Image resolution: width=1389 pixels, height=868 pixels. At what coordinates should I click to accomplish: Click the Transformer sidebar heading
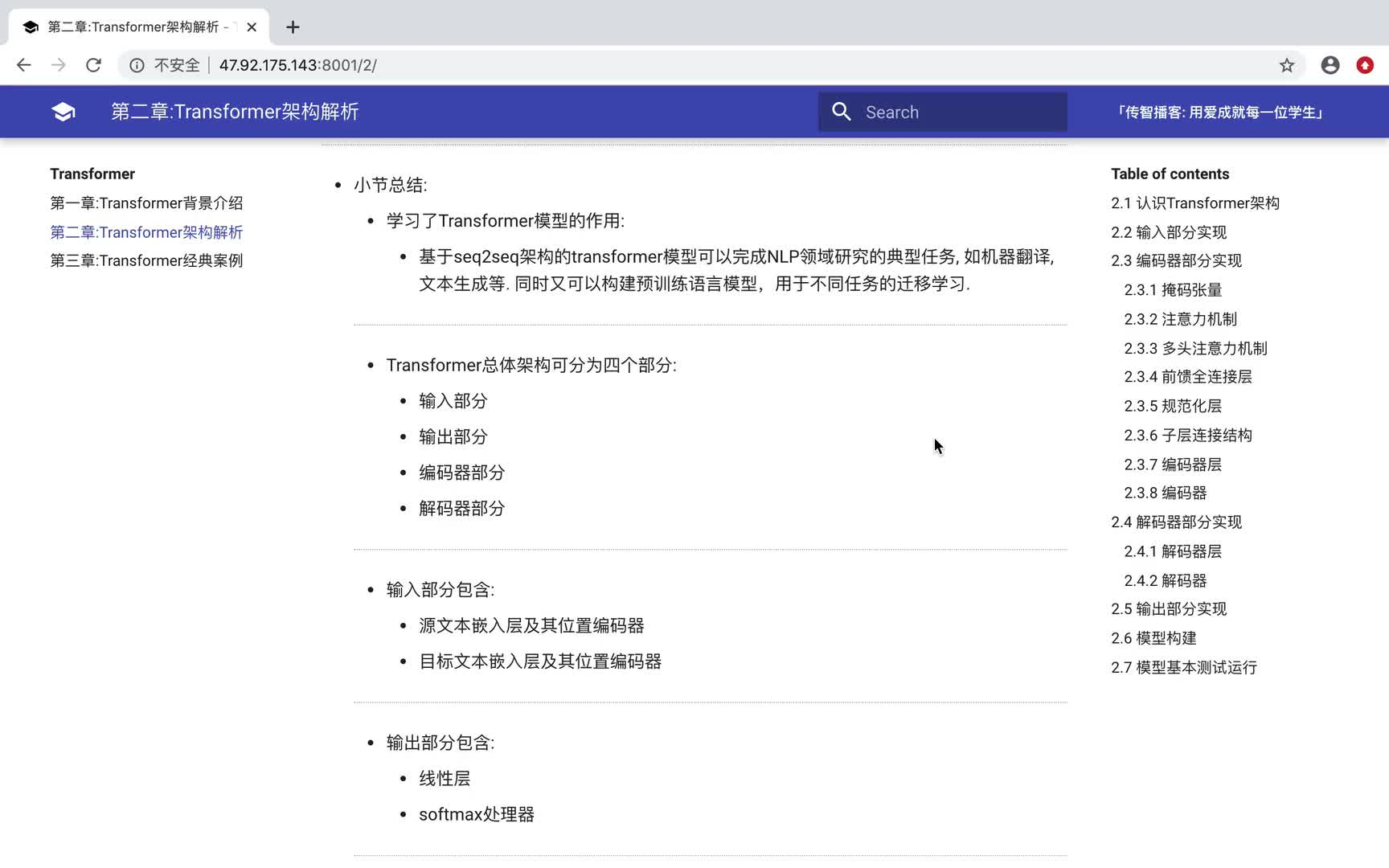pyautogui.click(x=92, y=174)
